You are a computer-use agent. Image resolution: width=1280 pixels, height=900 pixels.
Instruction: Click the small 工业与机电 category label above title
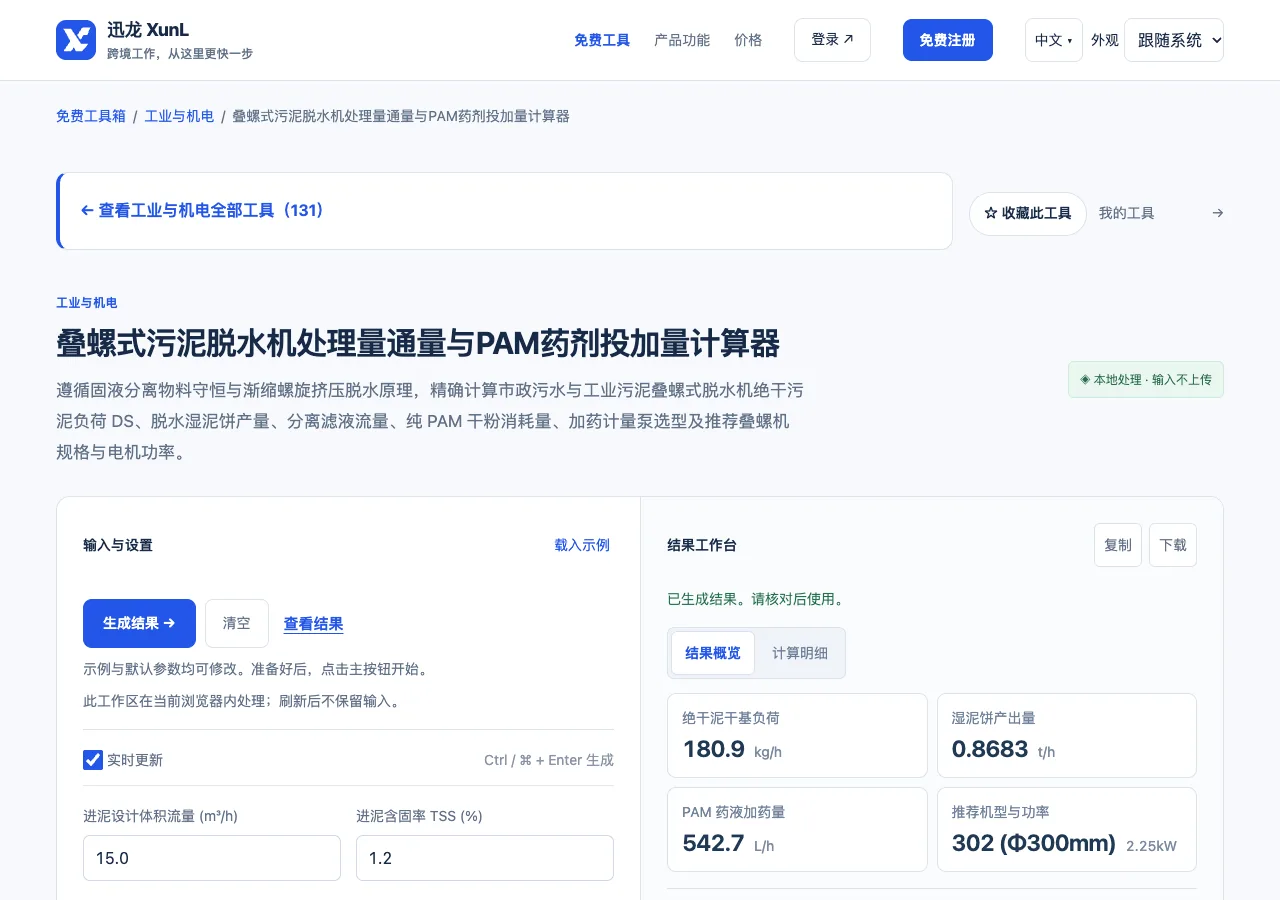pyautogui.click(x=87, y=303)
